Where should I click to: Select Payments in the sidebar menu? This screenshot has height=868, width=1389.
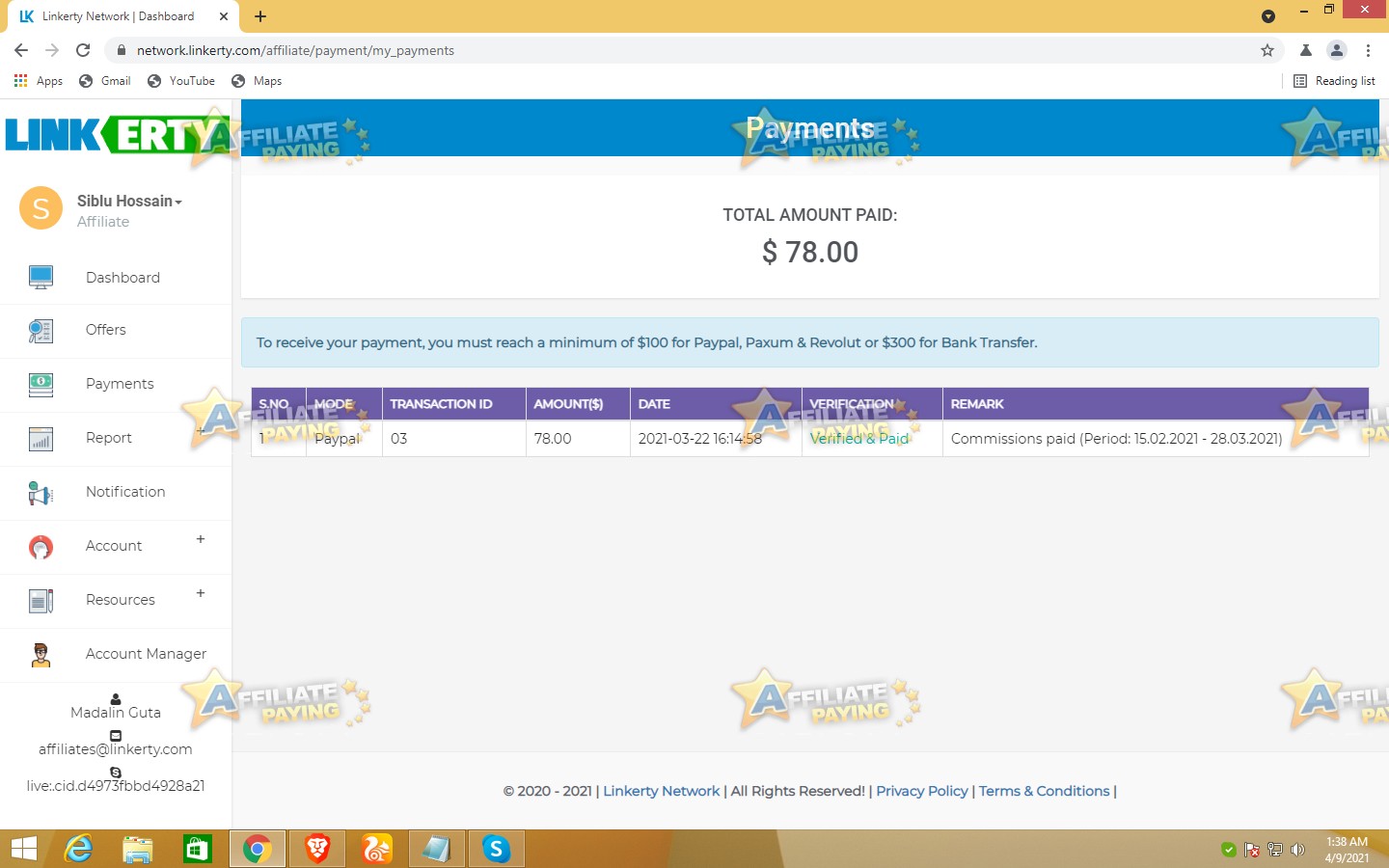(x=120, y=384)
